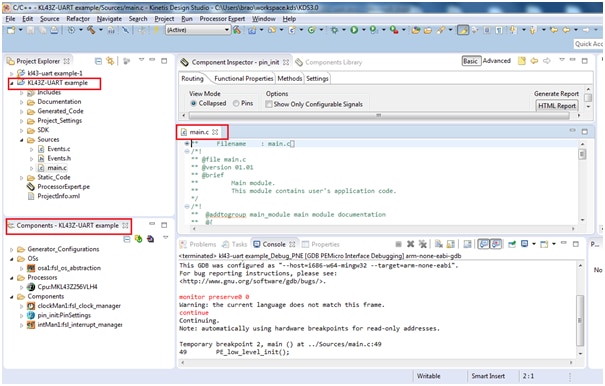Click the Display Selected Console monitor icon

(524, 244)
